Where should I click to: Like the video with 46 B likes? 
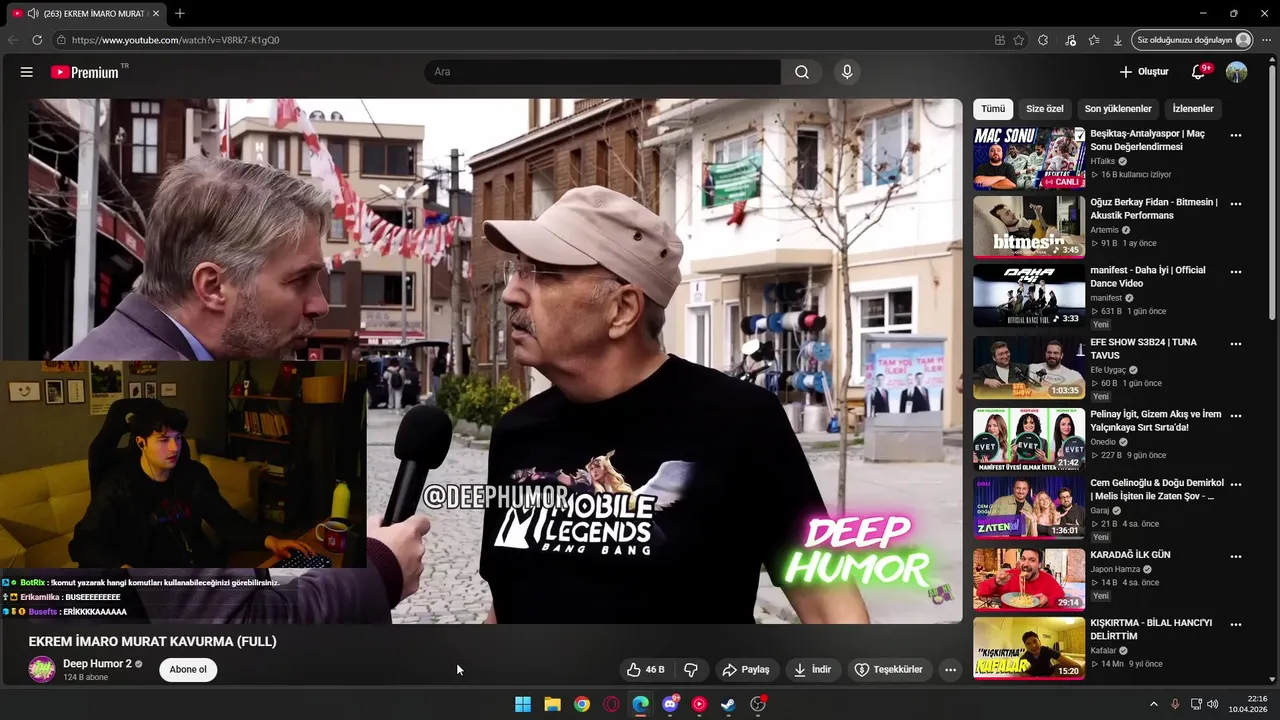[646, 670]
